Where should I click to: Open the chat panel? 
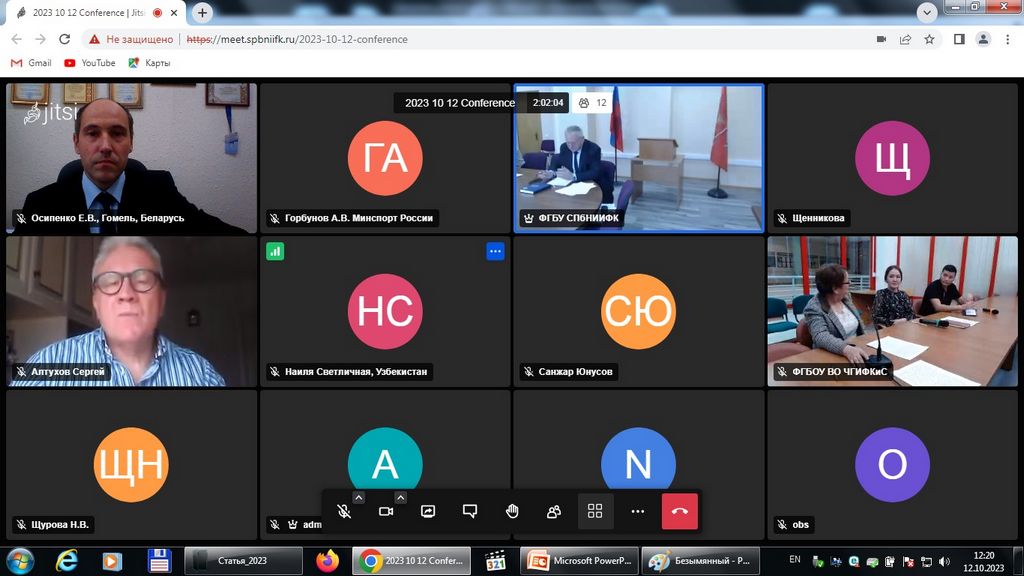[x=470, y=511]
